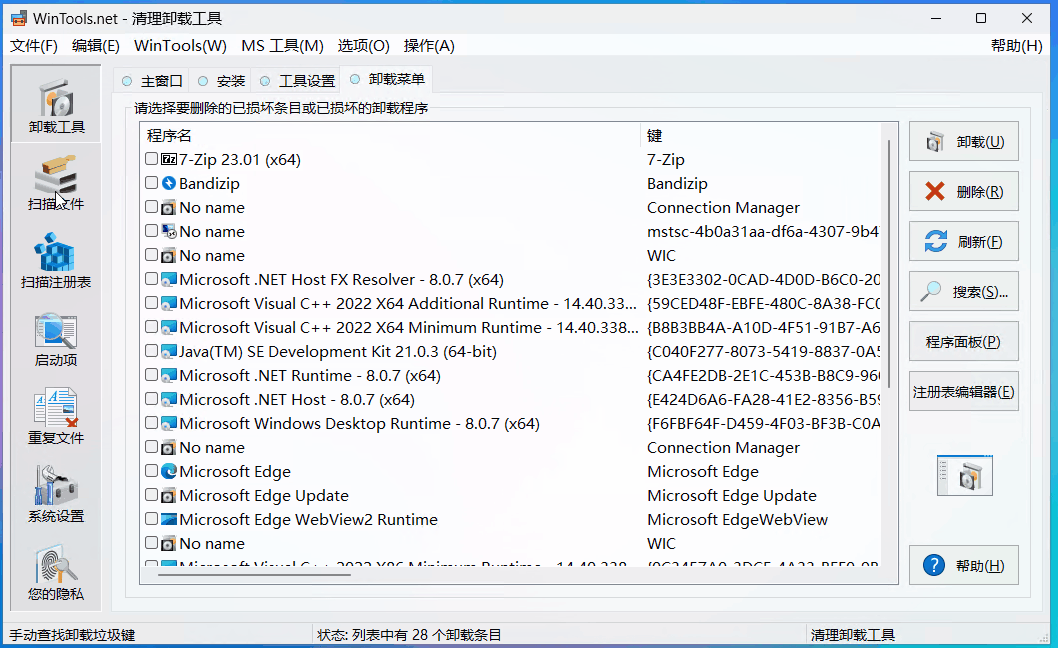Tick the Microsoft Edge WebView2 Runtime checkbox
Image resolution: width=1058 pixels, height=648 pixels.
coord(151,519)
